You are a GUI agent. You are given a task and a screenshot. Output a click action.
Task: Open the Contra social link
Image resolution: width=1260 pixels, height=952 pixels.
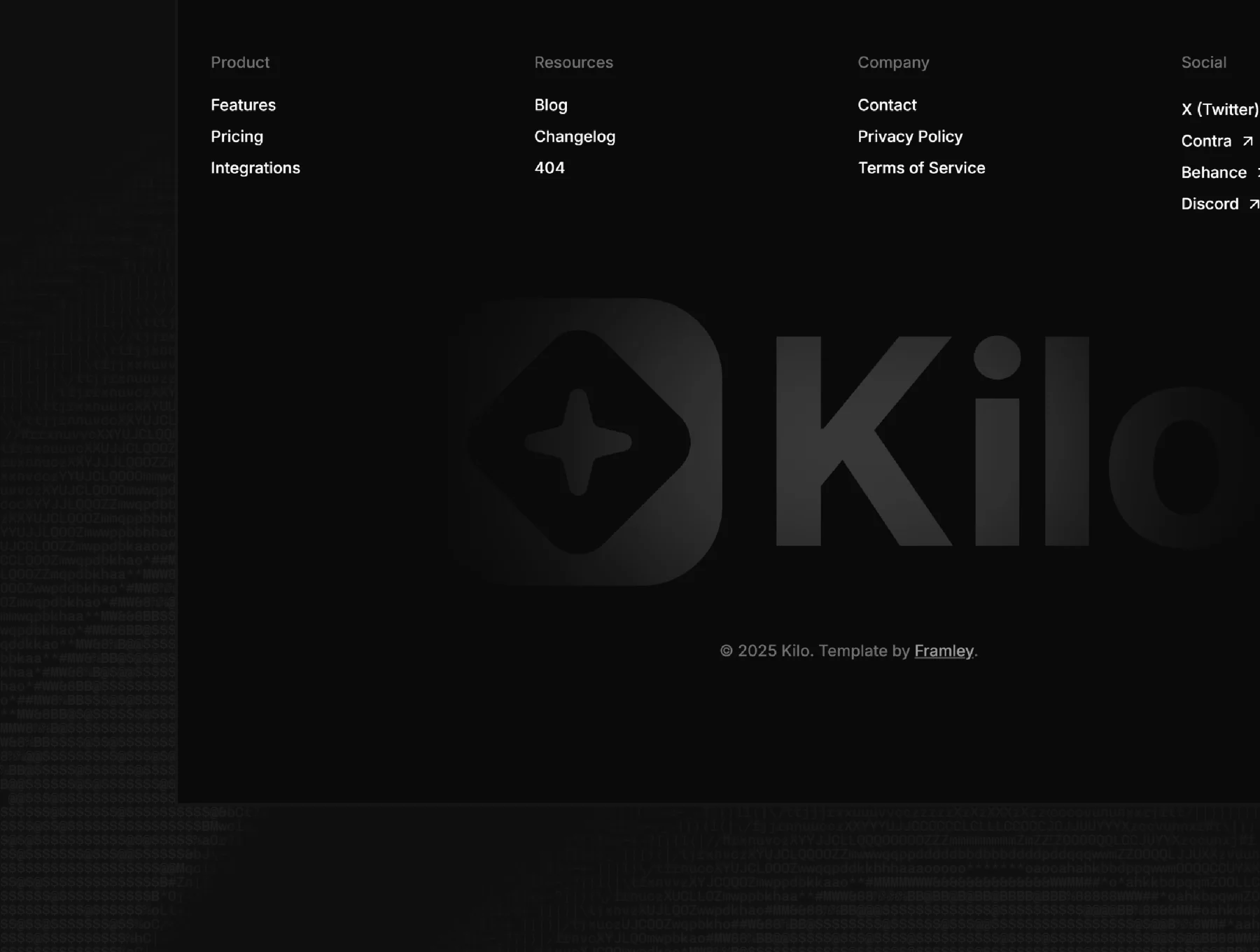click(1206, 141)
